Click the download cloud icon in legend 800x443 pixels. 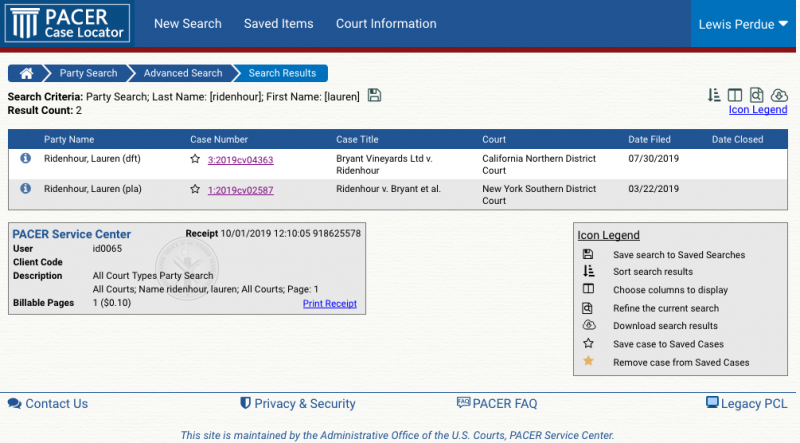coord(589,325)
